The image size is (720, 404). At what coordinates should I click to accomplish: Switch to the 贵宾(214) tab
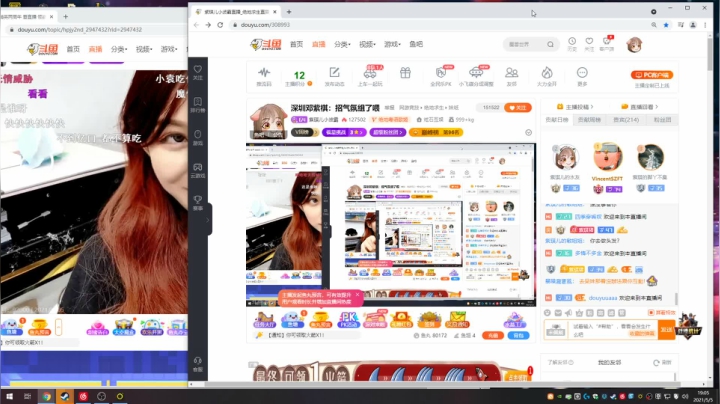pyautogui.click(x=626, y=120)
